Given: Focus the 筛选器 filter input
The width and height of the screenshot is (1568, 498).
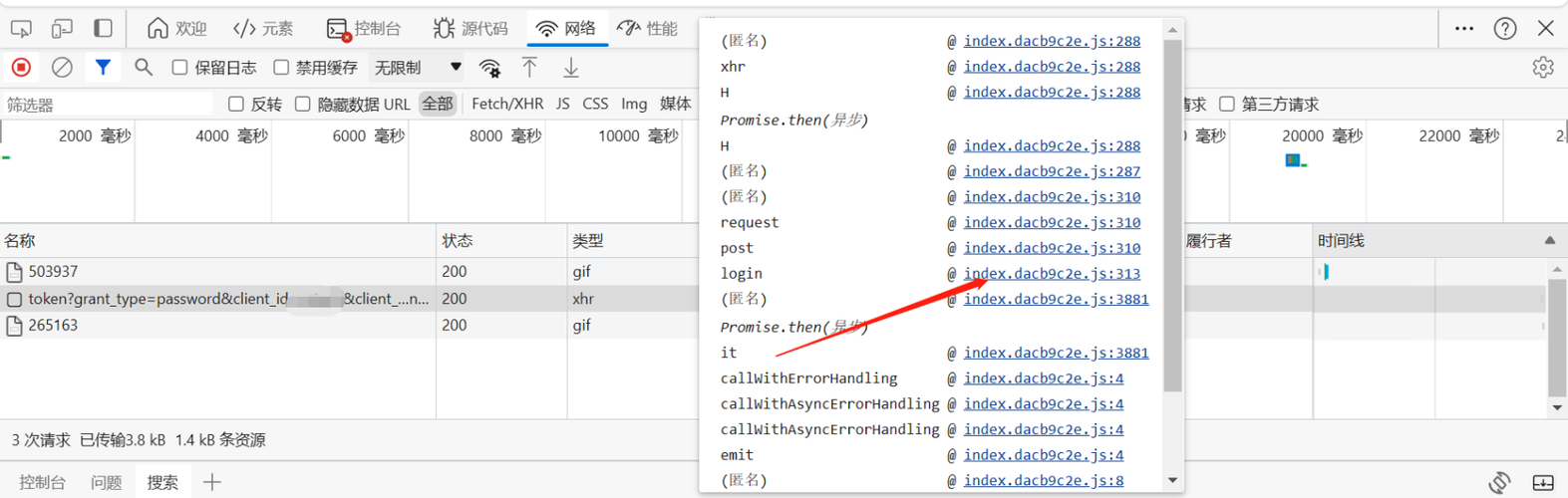Looking at the screenshot, I should pyautogui.click(x=108, y=105).
